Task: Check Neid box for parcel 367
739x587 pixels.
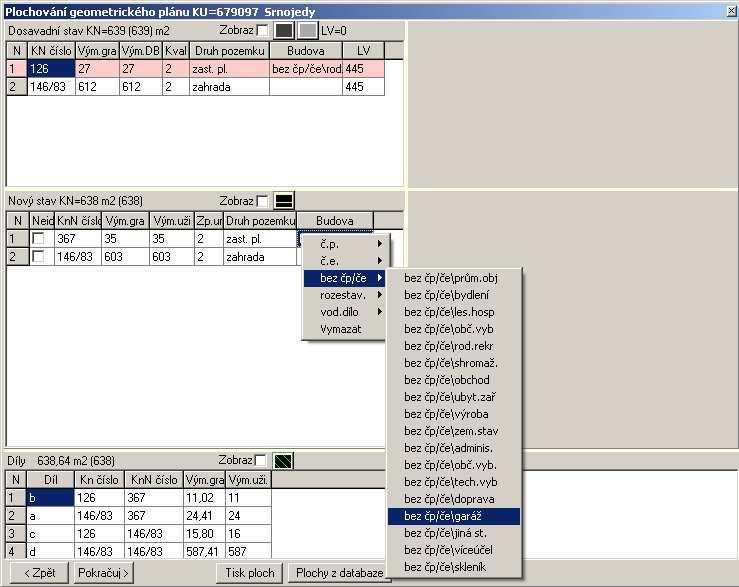Action: pos(38,239)
